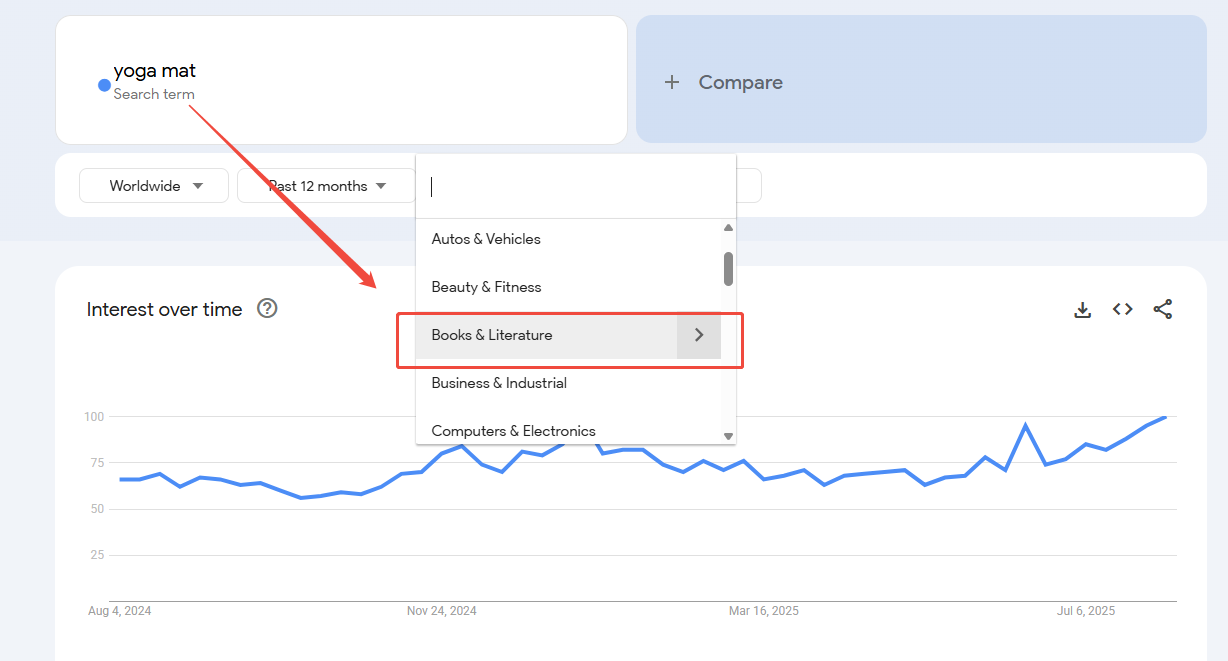Select the Books & Literature label
The width and height of the screenshot is (1228, 661).
coord(492,335)
